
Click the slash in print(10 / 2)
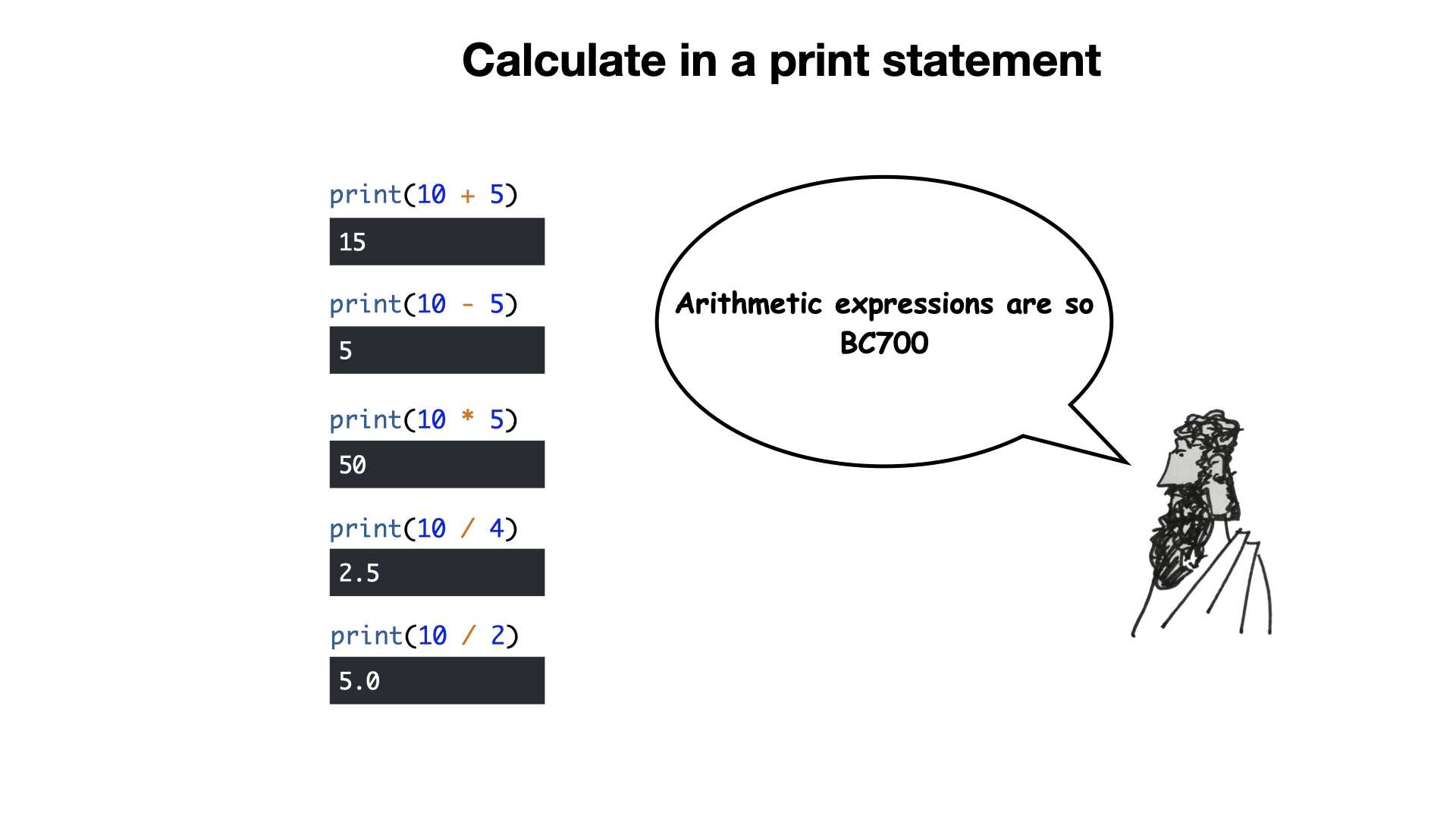[x=469, y=636]
